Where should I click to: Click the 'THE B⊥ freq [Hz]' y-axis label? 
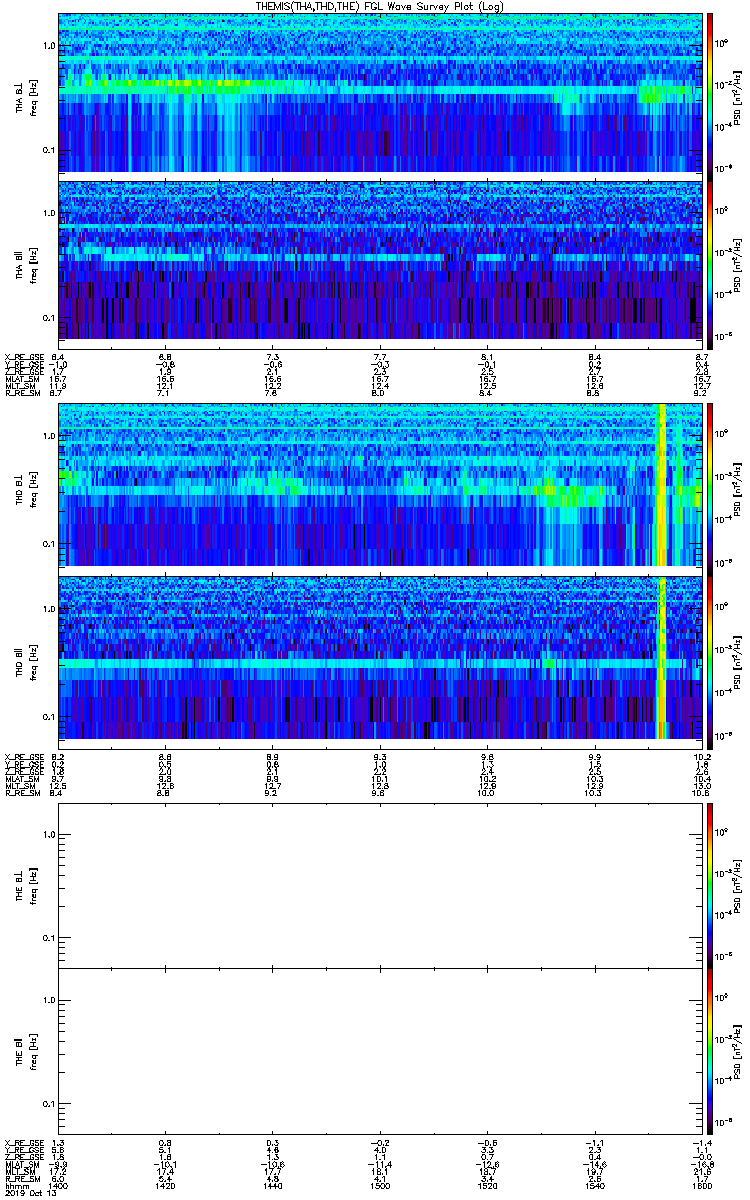(25, 886)
